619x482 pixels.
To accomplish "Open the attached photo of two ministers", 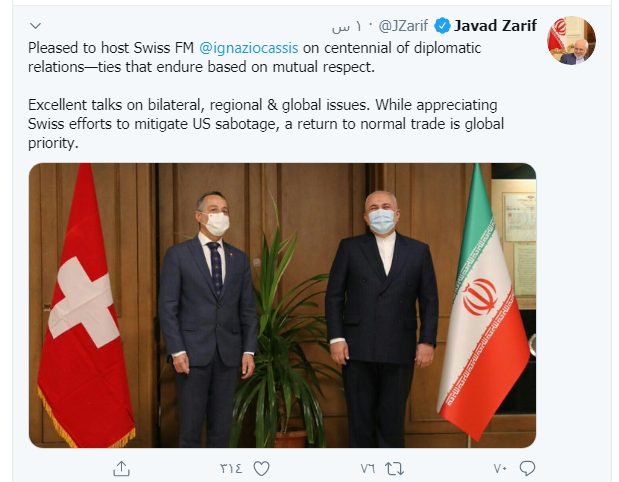I will (282, 305).
